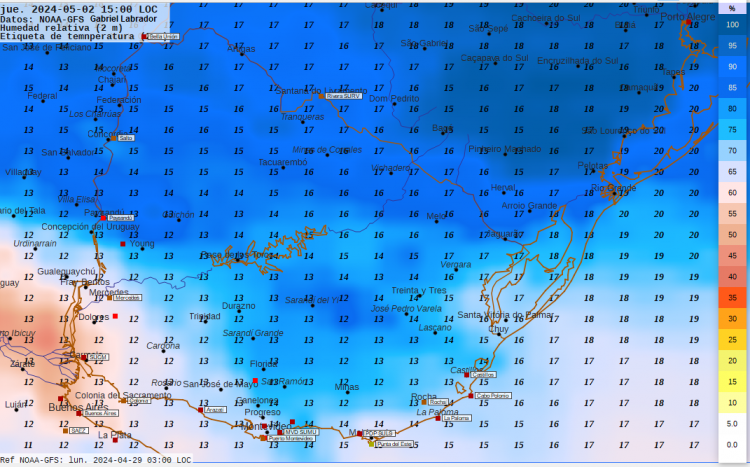This screenshot has height=467, width=750.
Task: Click the MVD SUMU station label
Action: [x=300, y=431]
